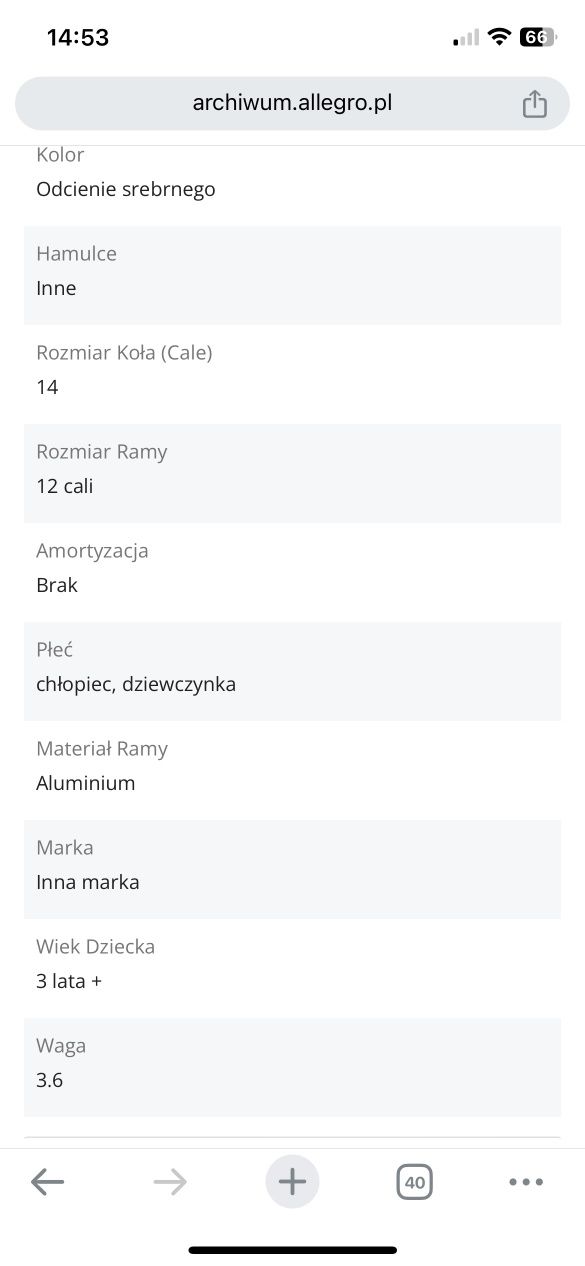Tap the Kolor value Odcienie srebrnego

tap(126, 189)
